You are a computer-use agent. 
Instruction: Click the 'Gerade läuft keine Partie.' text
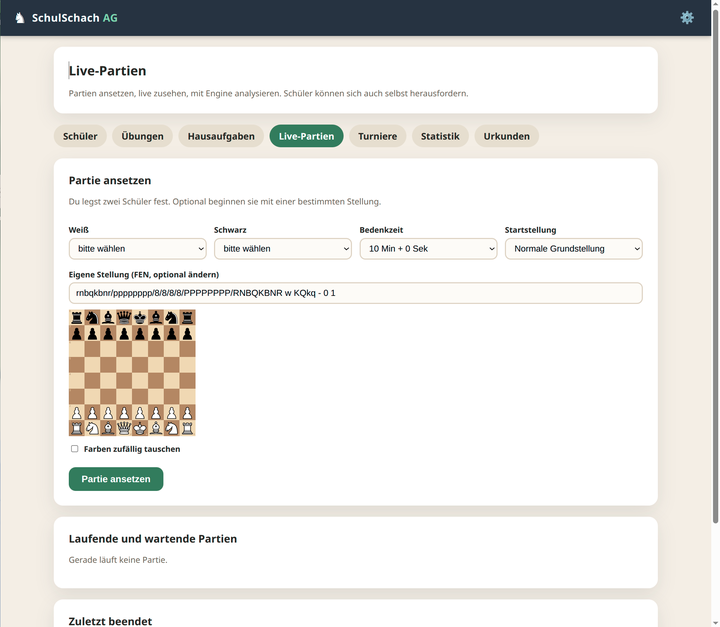(118, 560)
